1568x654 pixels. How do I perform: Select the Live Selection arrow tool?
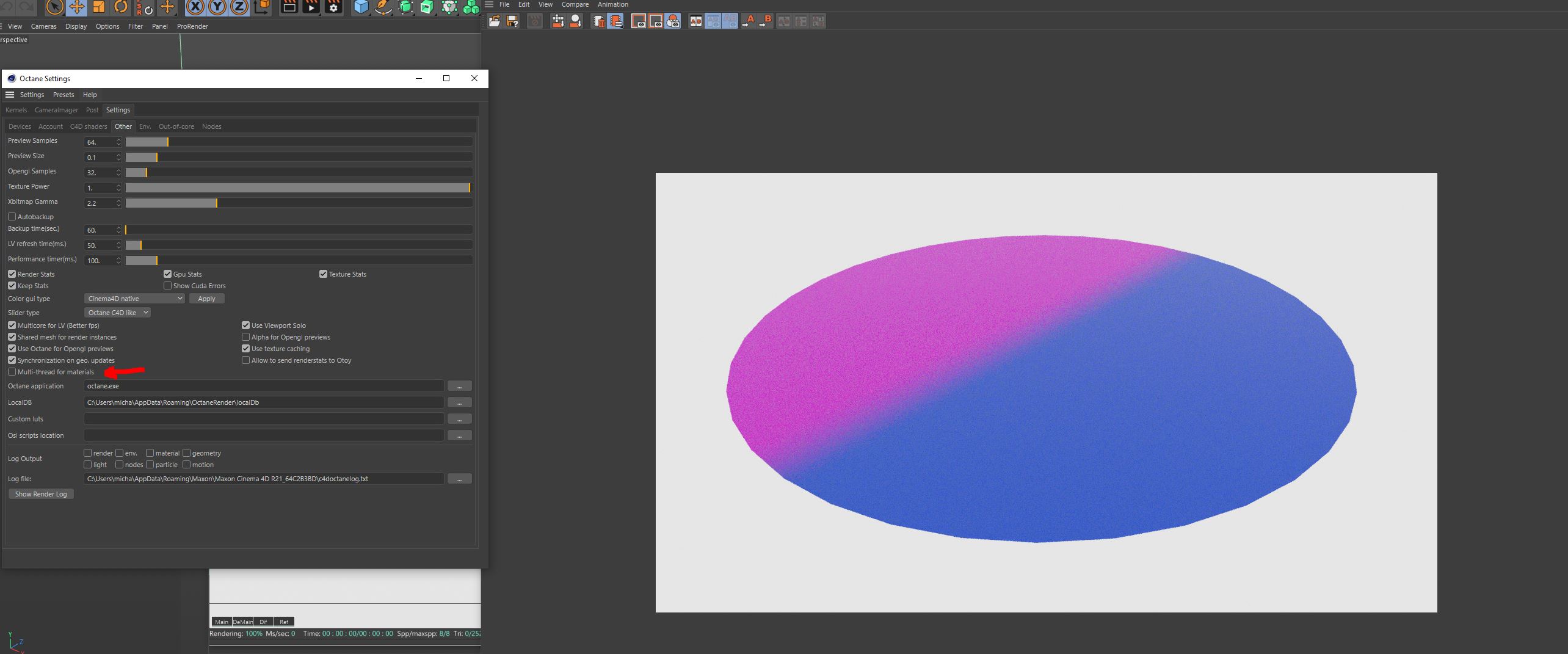click(x=55, y=7)
